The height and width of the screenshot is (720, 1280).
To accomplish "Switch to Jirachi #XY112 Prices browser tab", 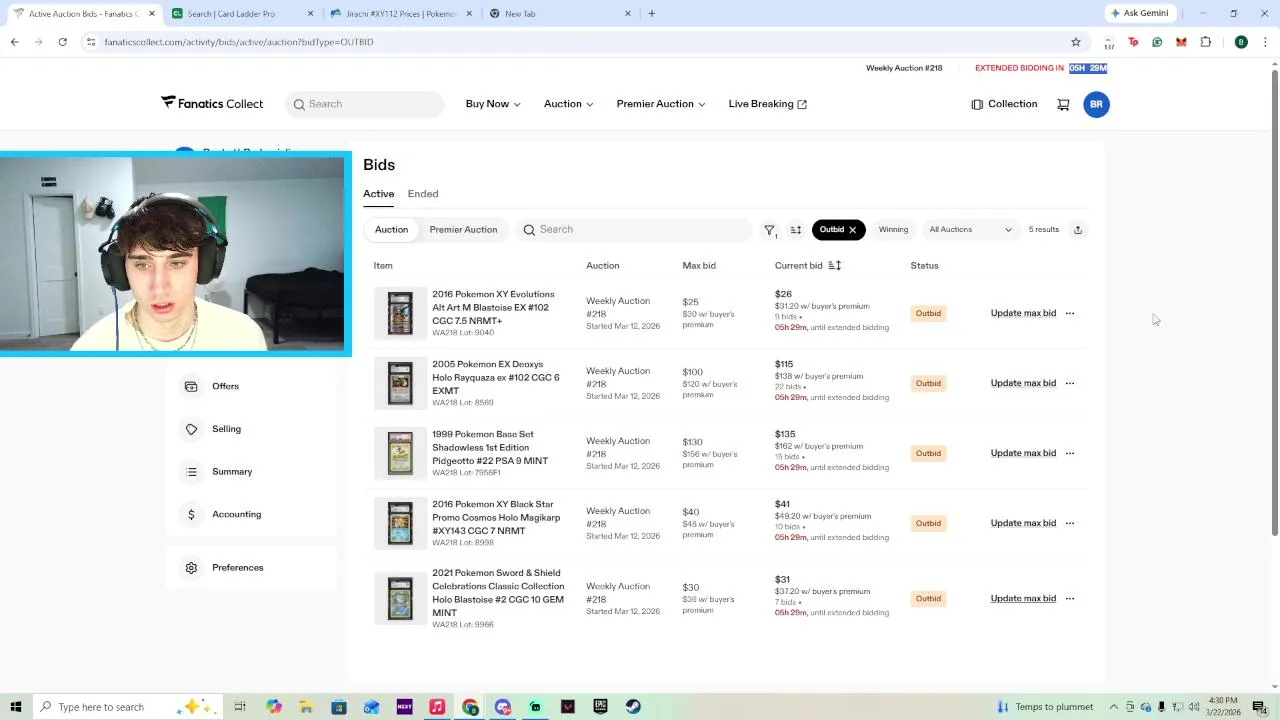I will coord(400,13).
